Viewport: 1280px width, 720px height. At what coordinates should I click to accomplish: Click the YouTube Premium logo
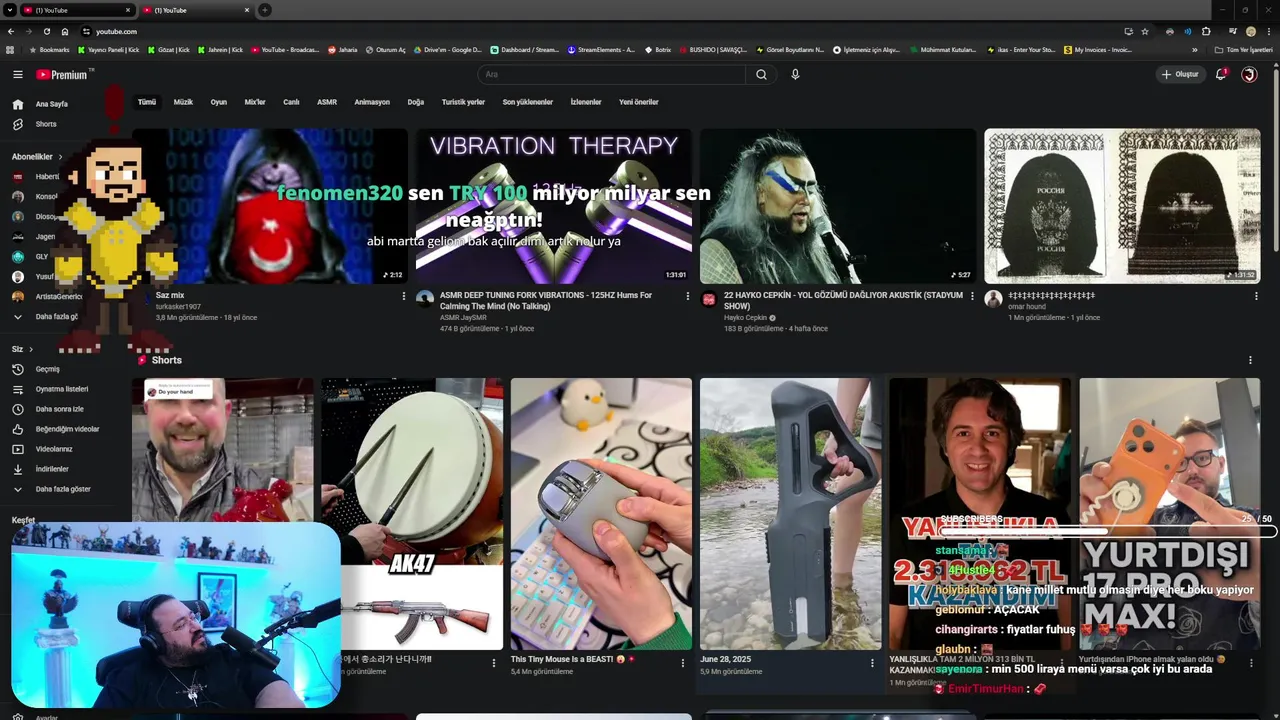click(62, 74)
